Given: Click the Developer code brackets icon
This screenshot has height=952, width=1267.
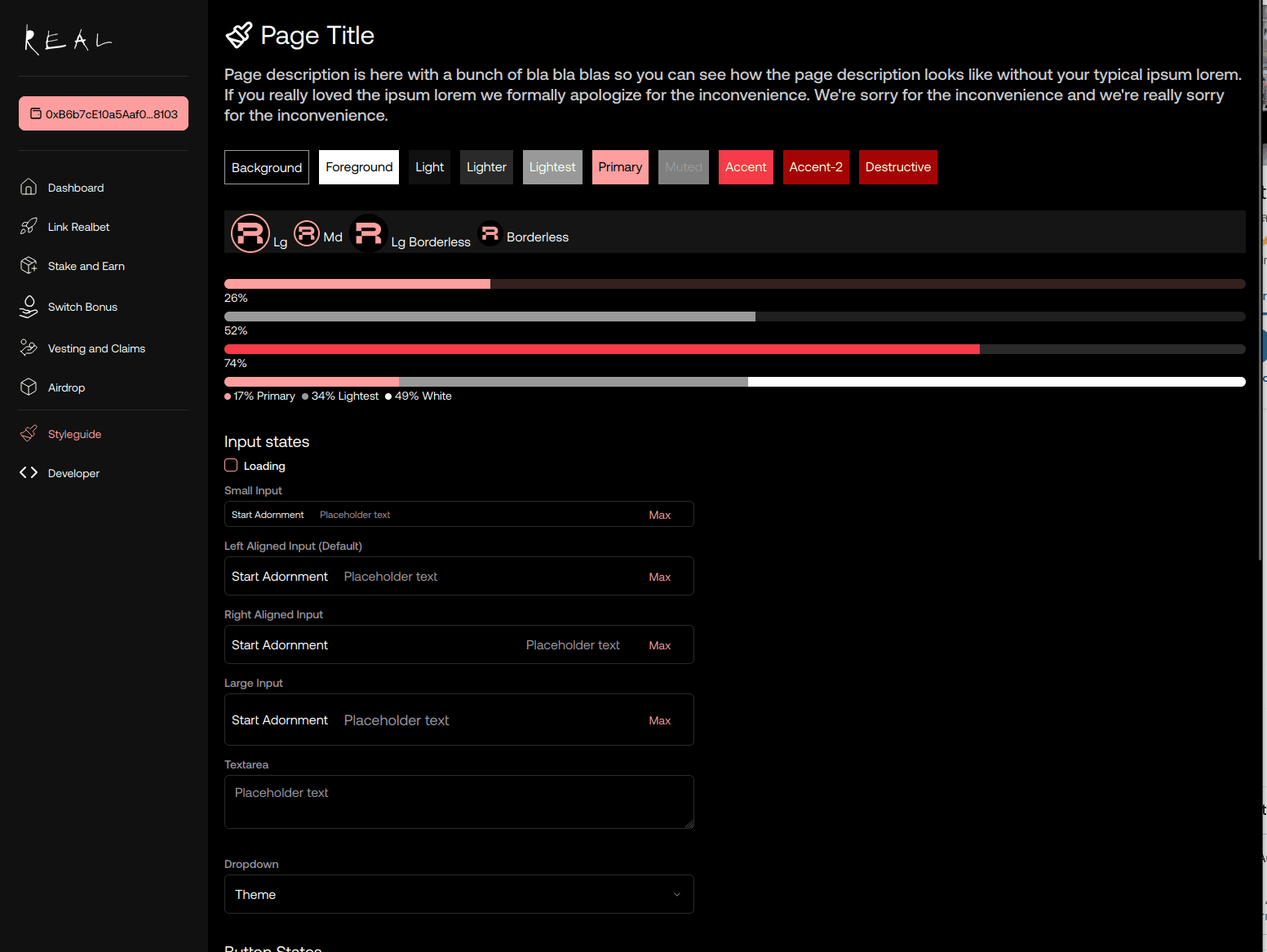Looking at the screenshot, I should [29, 473].
